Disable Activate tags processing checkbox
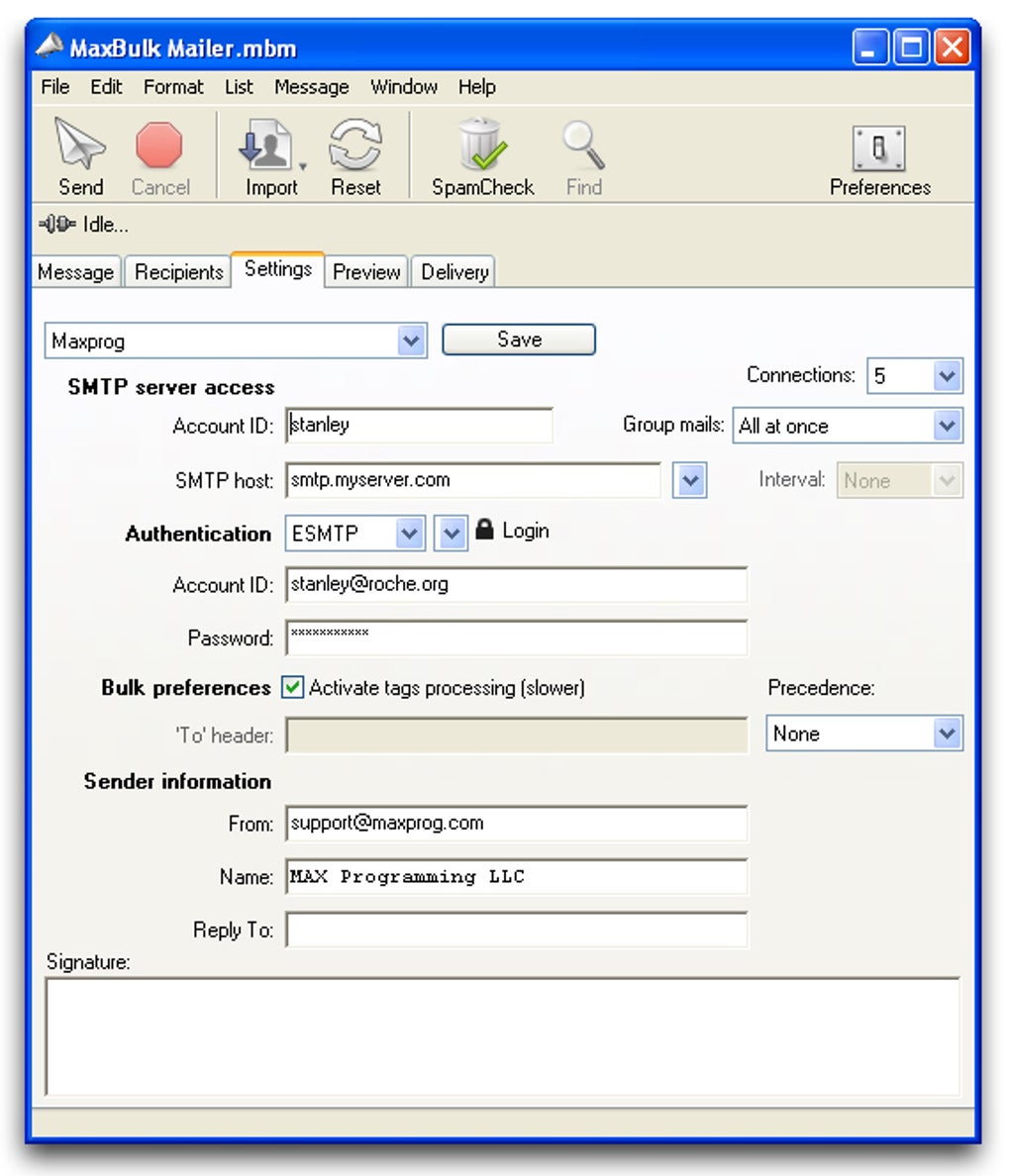Screen dimensions: 1010x1176 pos(293,687)
